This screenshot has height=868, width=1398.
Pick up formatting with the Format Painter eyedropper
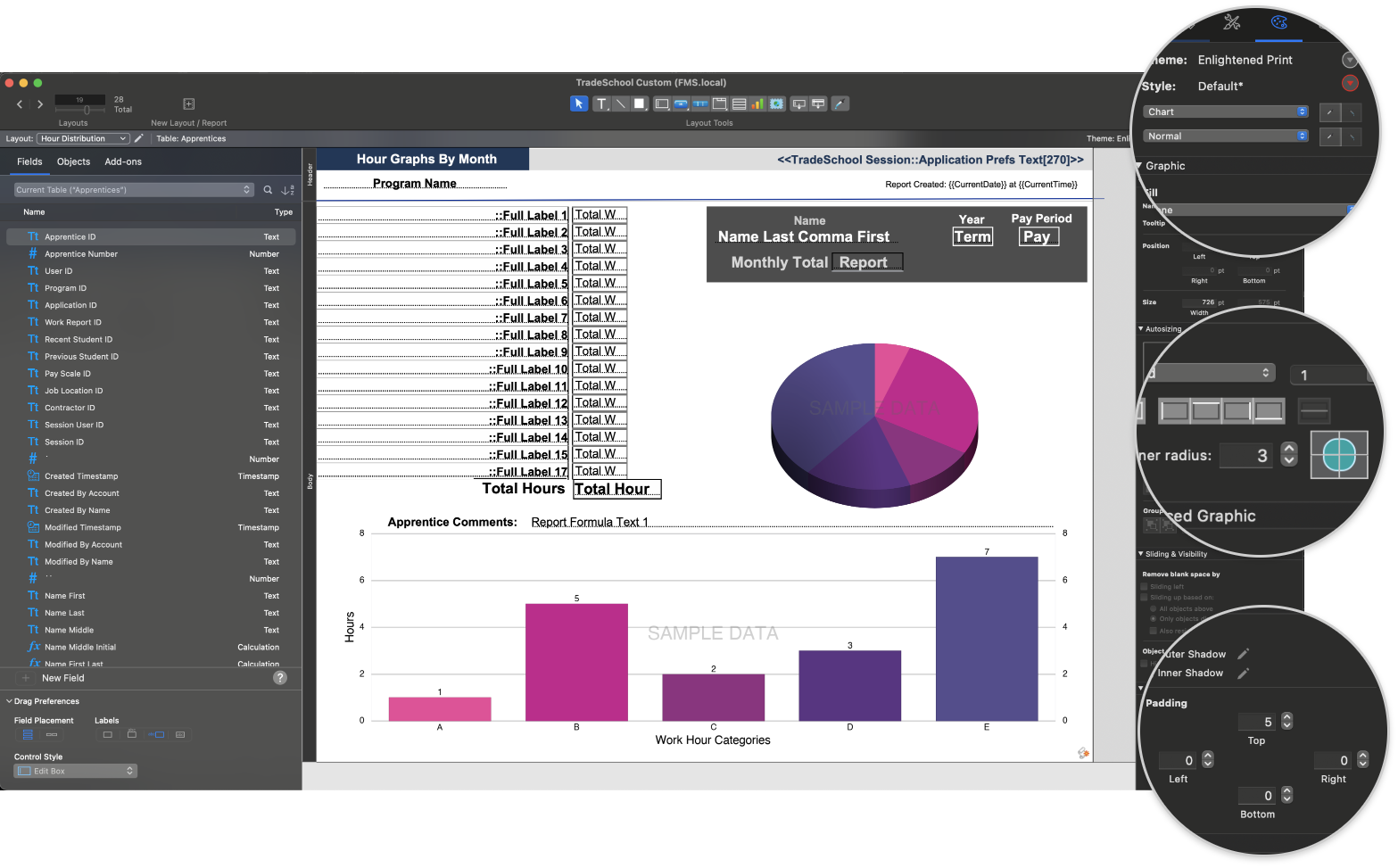click(840, 103)
